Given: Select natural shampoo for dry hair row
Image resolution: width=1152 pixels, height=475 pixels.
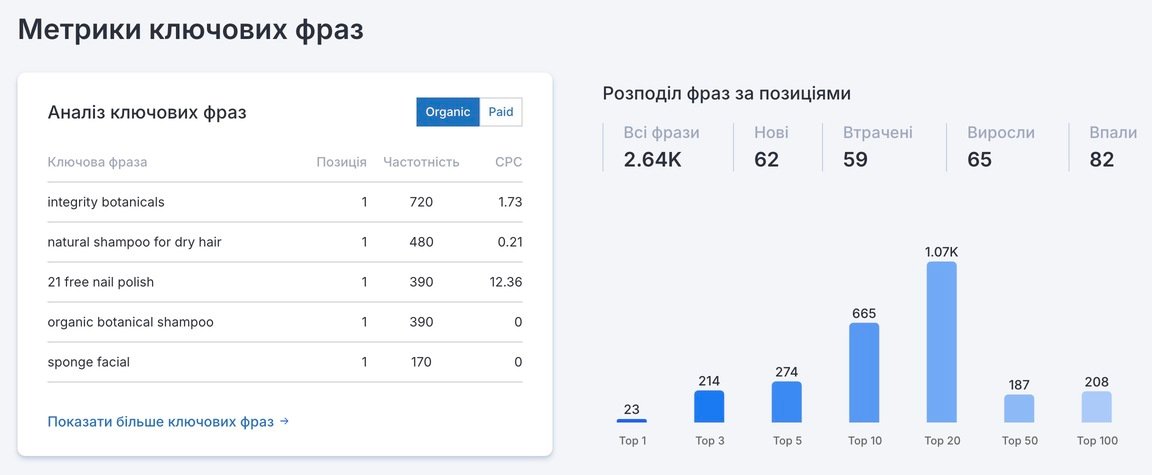Looking at the screenshot, I should pos(284,242).
